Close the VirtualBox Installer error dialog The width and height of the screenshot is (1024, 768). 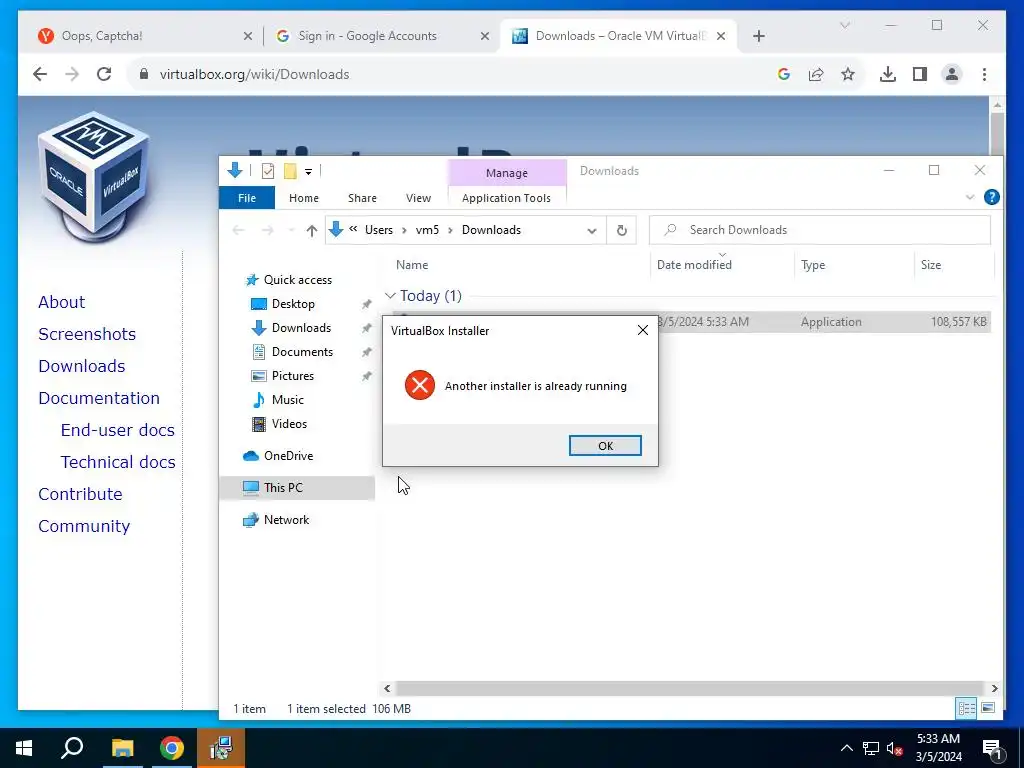[643, 330]
